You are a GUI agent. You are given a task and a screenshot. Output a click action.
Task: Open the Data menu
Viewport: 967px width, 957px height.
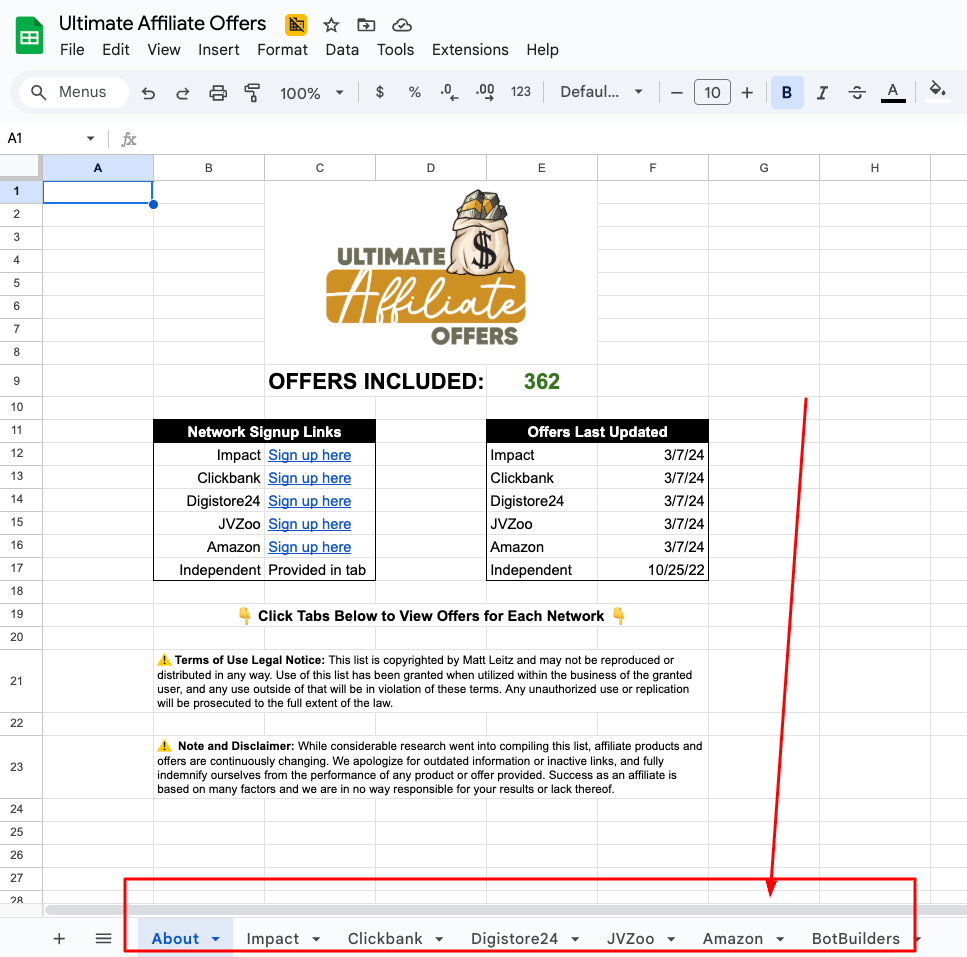pyautogui.click(x=342, y=50)
